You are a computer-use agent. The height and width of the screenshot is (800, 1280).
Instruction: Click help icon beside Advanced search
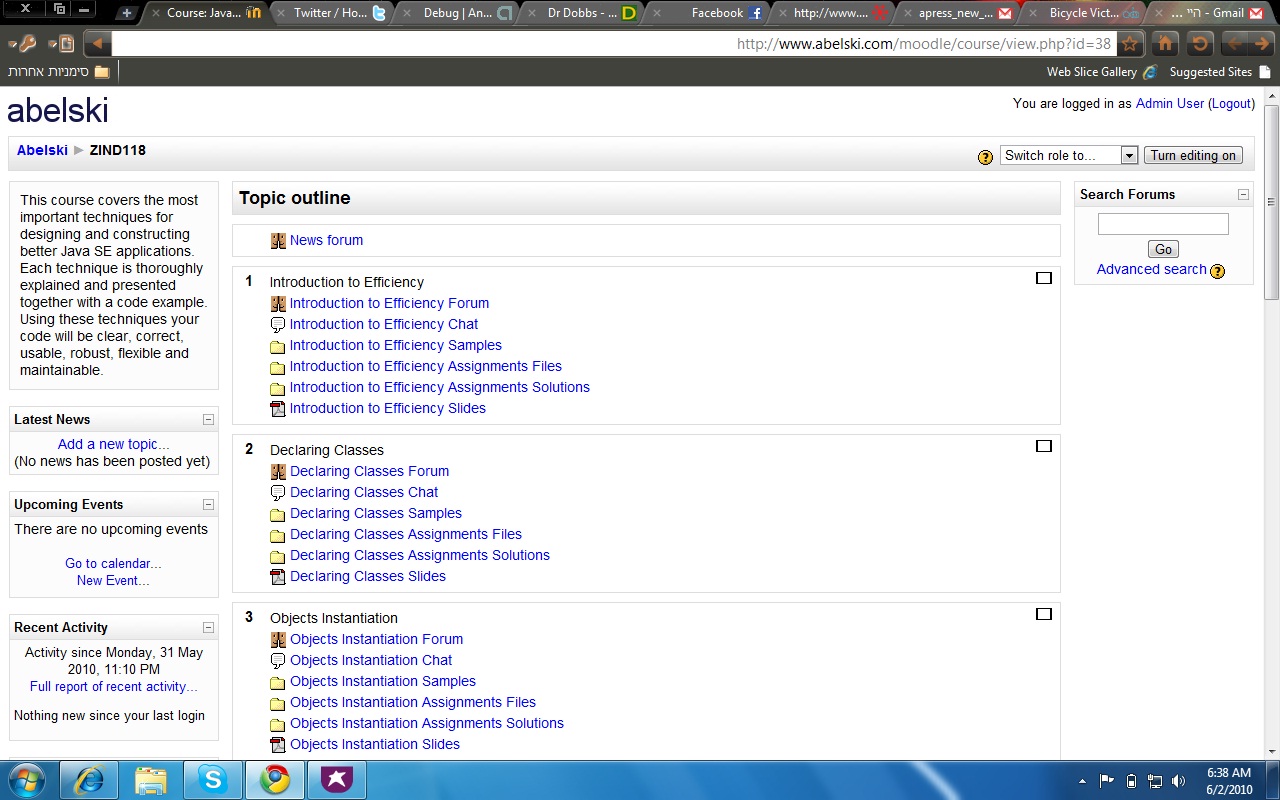pos(1217,271)
